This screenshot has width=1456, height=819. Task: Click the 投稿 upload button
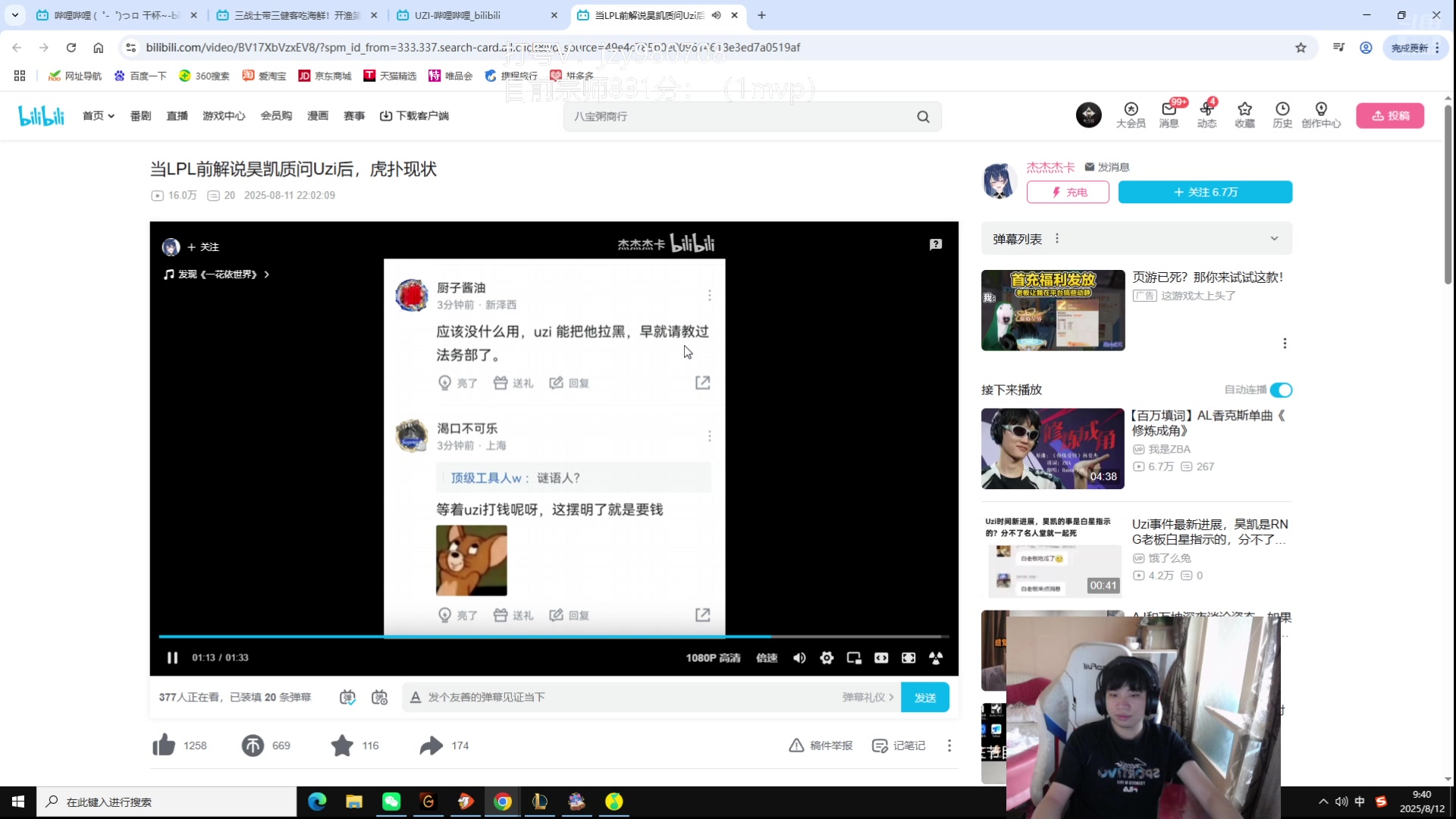[x=1390, y=116]
